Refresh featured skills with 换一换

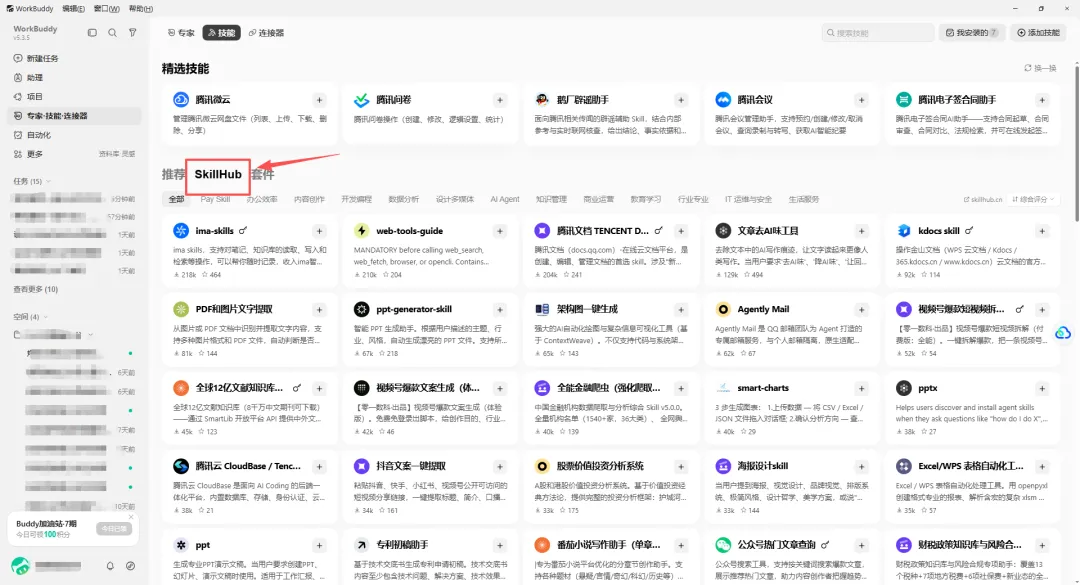(1040, 68)
